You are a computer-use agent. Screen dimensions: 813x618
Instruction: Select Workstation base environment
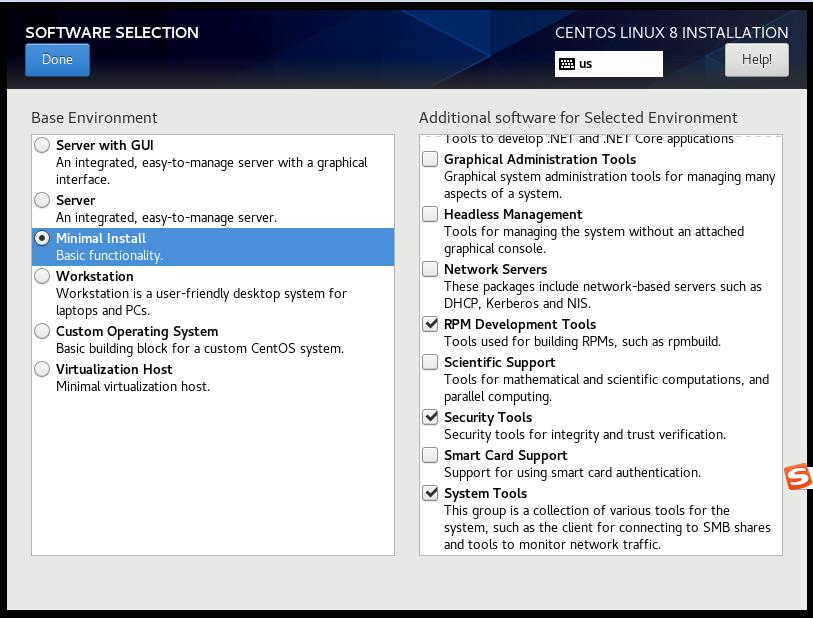click(x=42, y=277)
